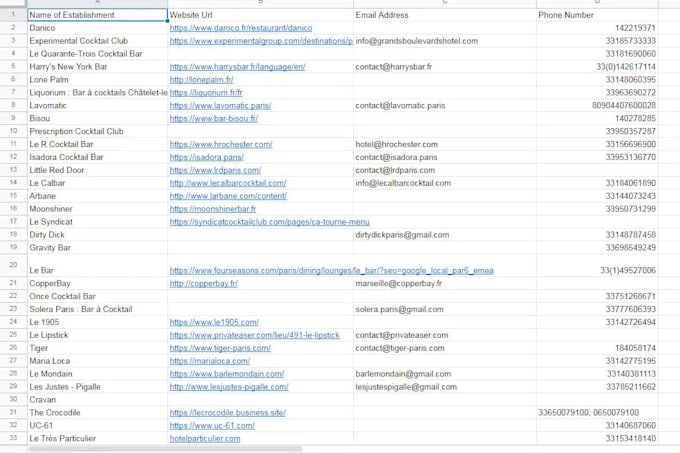Screen dimensions: 680x453
Task: Select the 'Phone Number' header cell
Action: (x=597, y=15)
